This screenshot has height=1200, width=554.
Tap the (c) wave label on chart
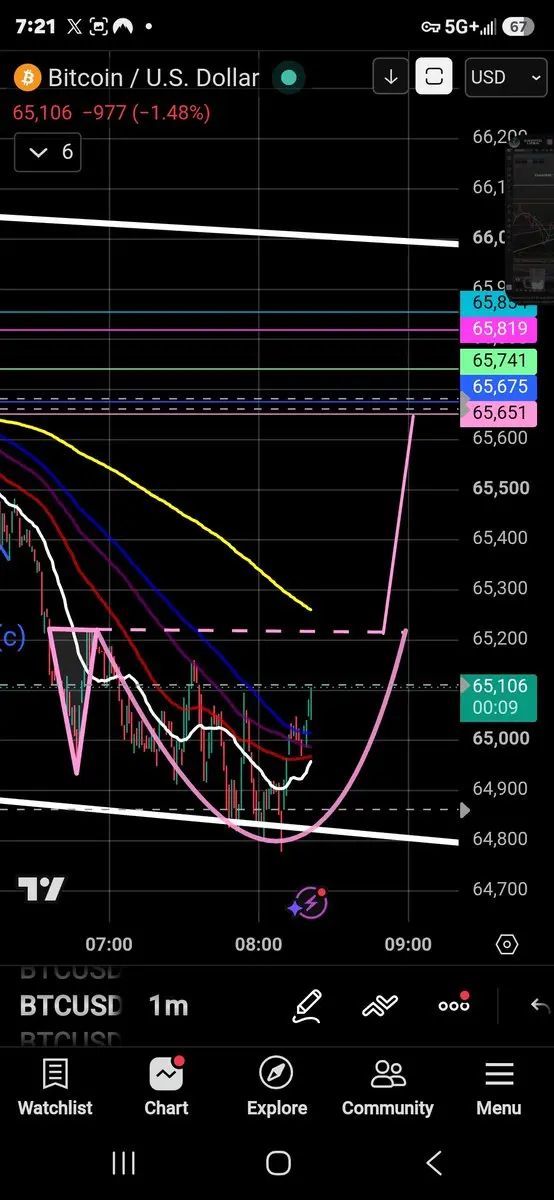coord(13,636)
